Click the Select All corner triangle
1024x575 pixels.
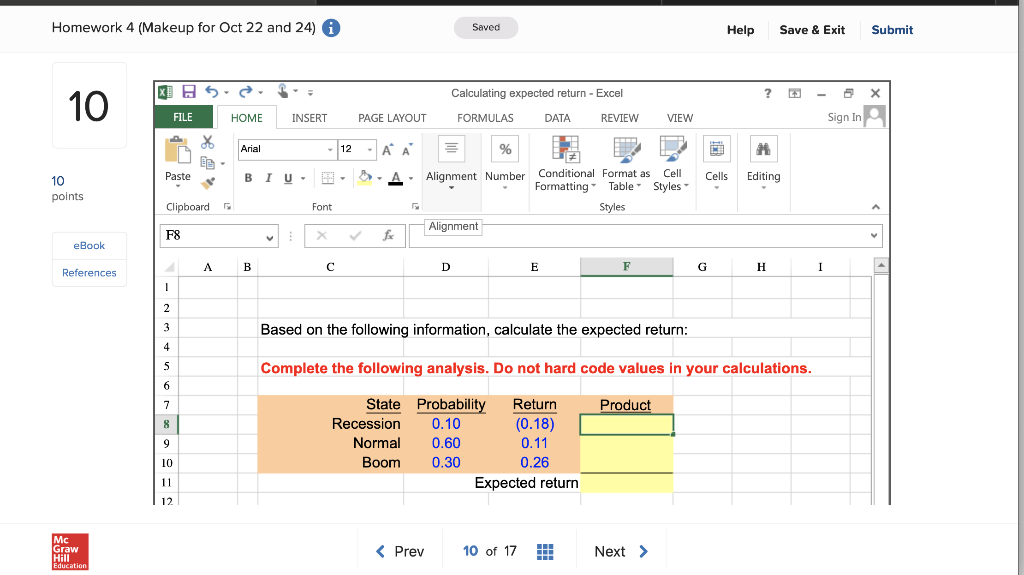(x=170, y=267)
